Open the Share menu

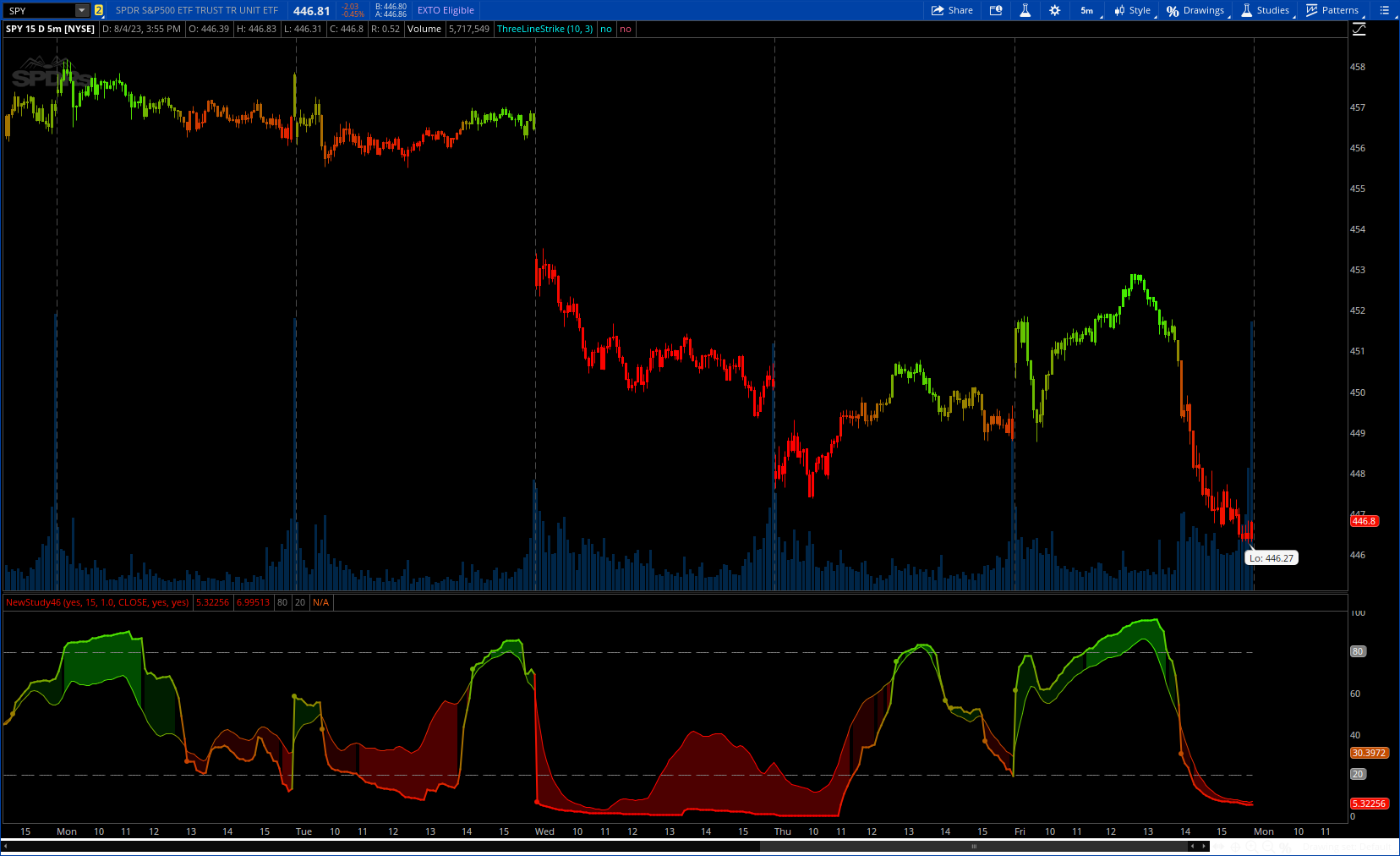point(952,10)
